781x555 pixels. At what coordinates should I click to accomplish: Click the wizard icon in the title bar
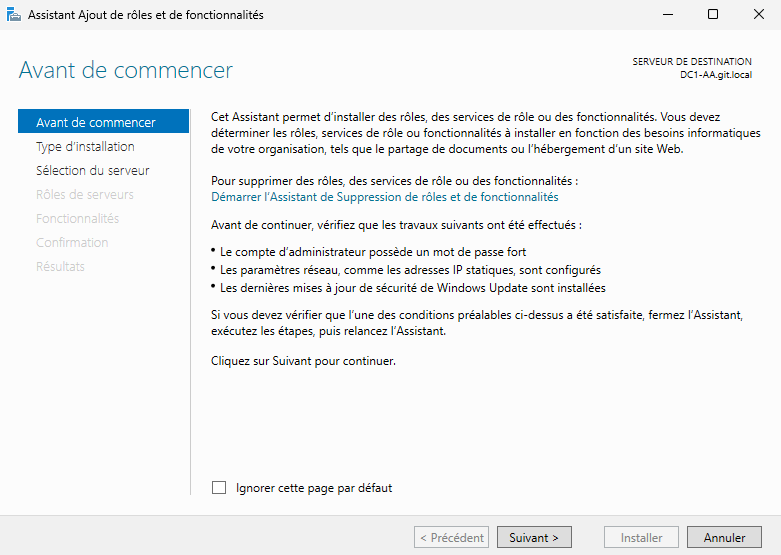point(13,15)
